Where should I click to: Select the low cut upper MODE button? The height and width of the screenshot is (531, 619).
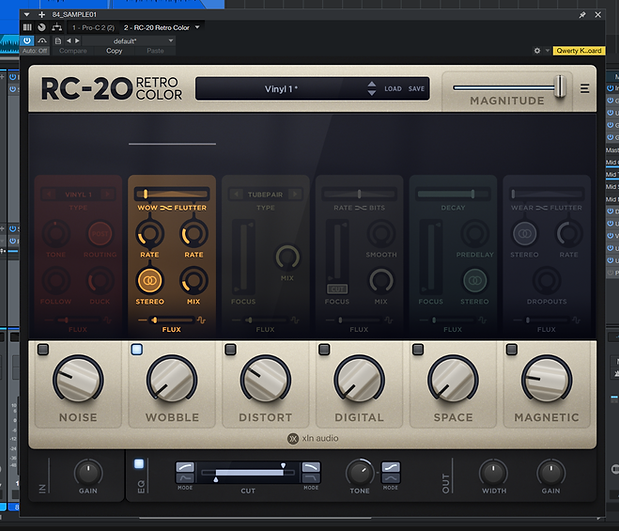click(x=185, y=467)
